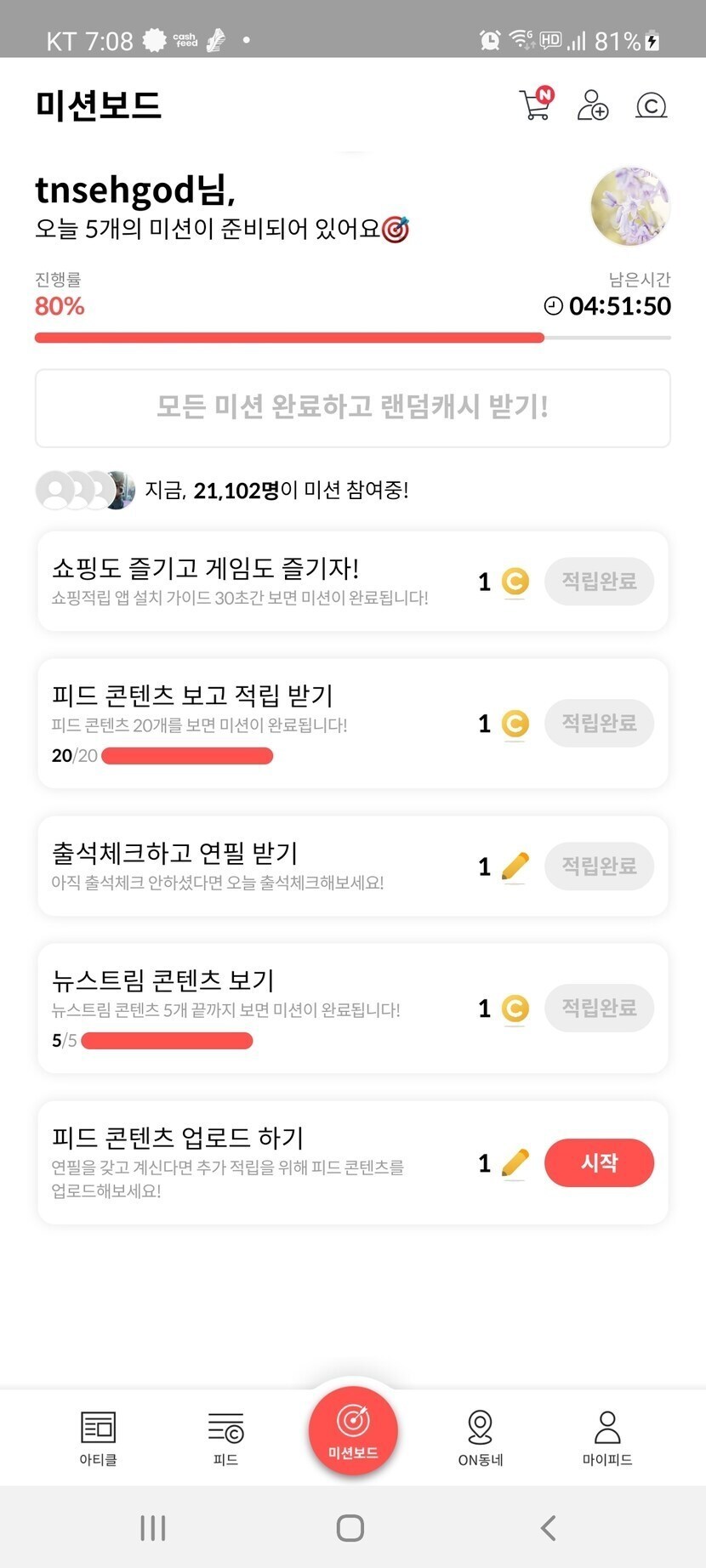Open the 마이피드 tab
The width and height of the screenshot is (706, 1568).
[606, 1438]
